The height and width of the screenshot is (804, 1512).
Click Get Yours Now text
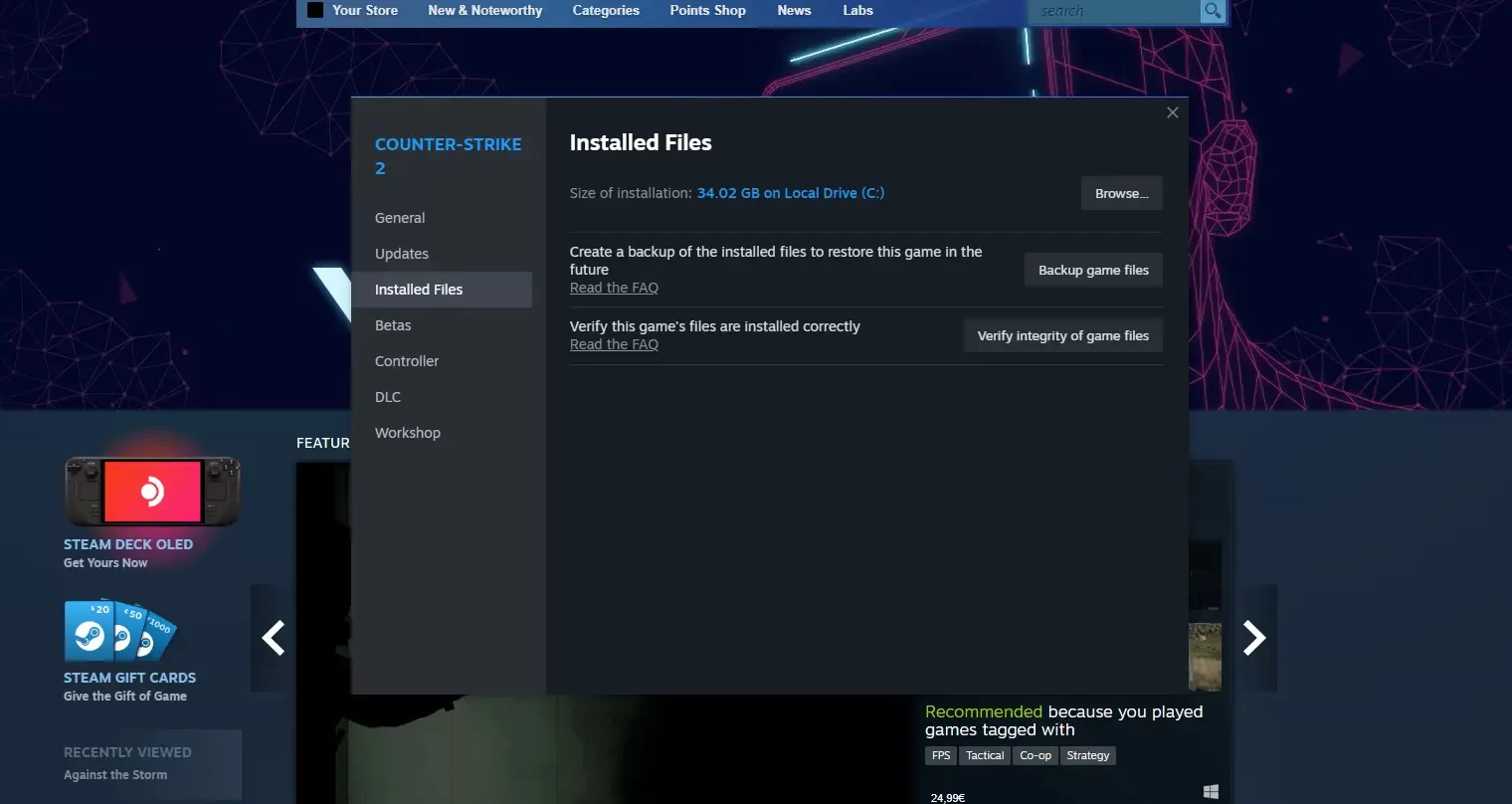(105, 563)
